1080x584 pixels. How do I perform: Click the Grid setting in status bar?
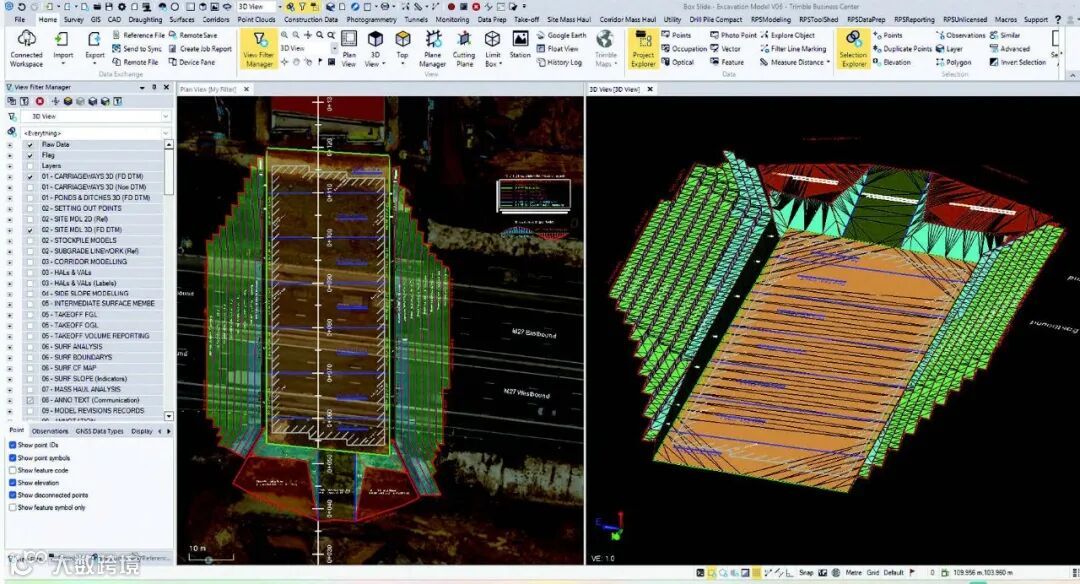873,573
